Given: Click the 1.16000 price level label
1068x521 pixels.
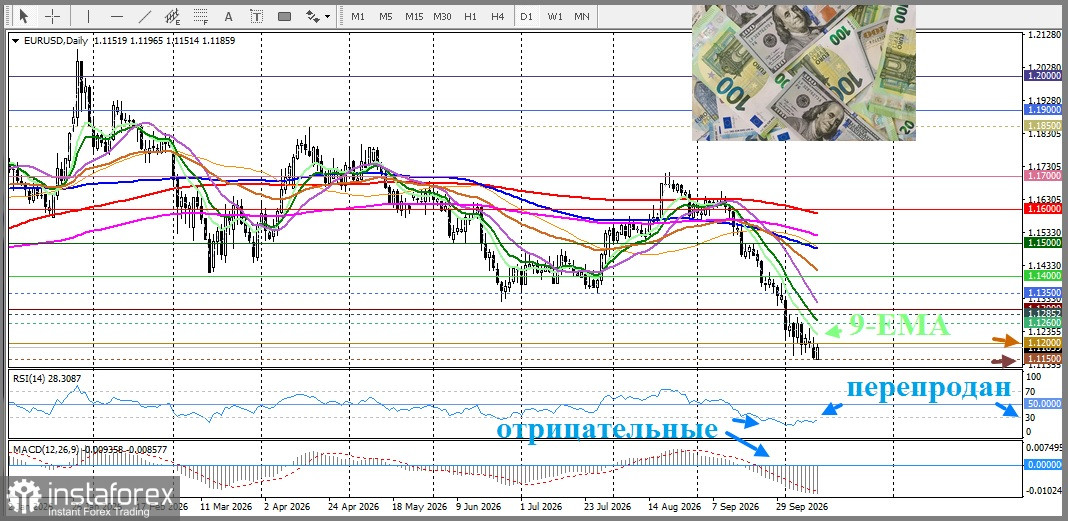Looking at the screenshot, I should 1043,209.
